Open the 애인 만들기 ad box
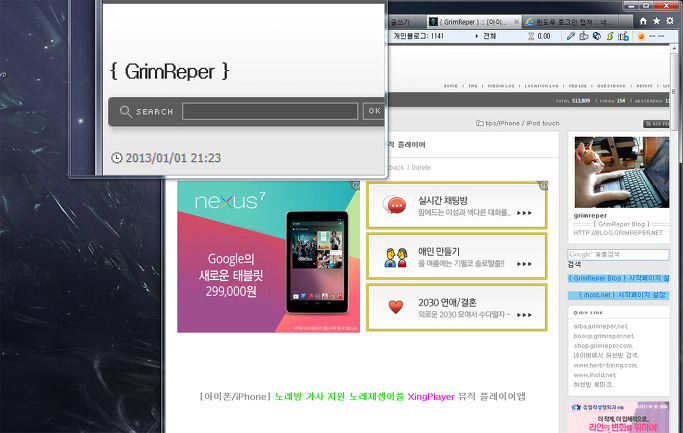The height and width of the screenshot is (433, 683). click(456, 257)
